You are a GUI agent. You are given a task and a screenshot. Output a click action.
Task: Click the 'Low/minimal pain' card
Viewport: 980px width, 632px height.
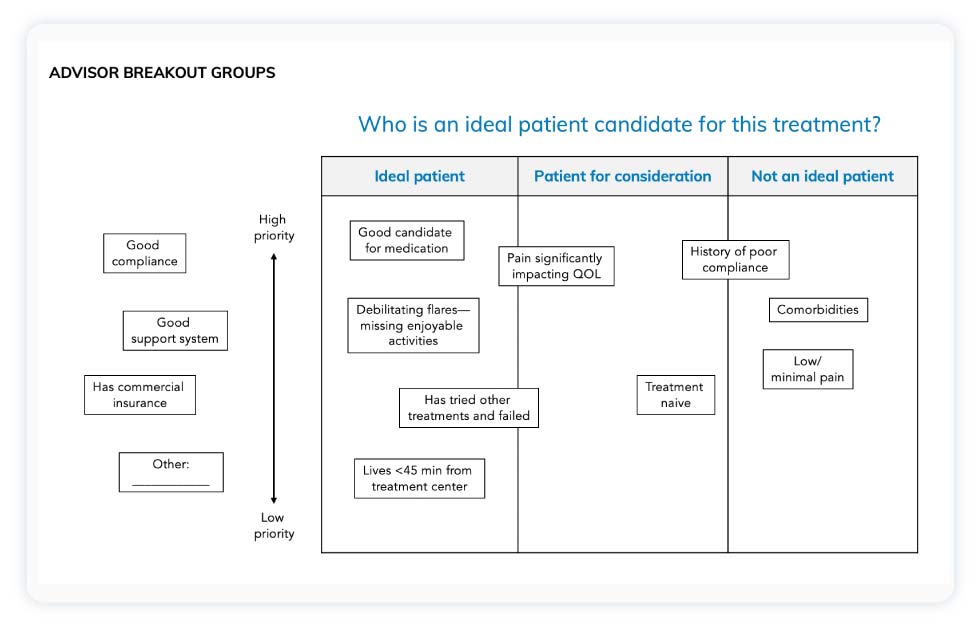click(x=807, y=369)
